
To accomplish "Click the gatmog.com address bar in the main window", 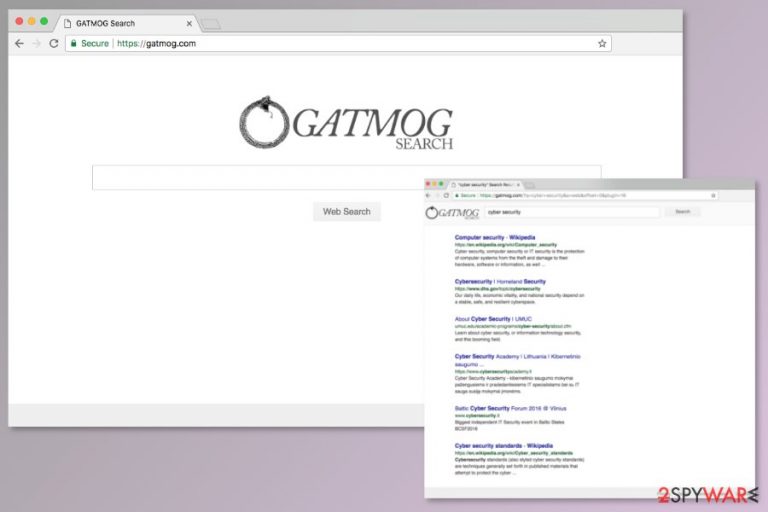I will tap(338, 44).
